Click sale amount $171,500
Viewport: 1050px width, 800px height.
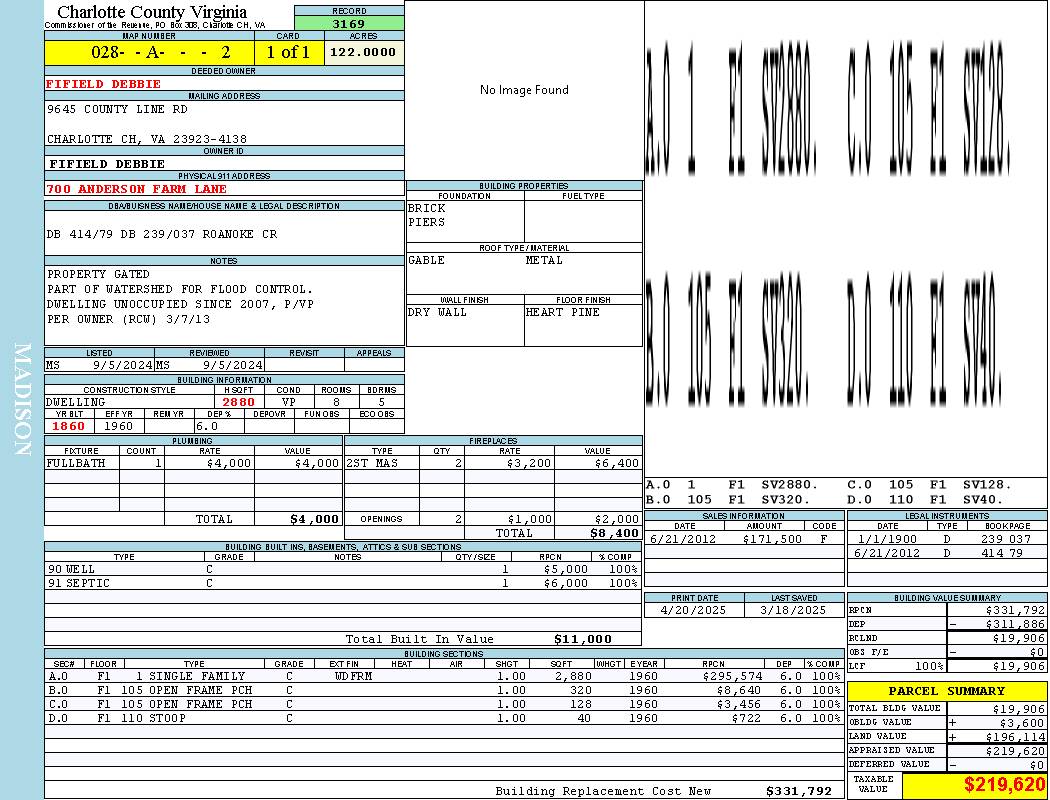pyautogui.click(x=771, y=540)
